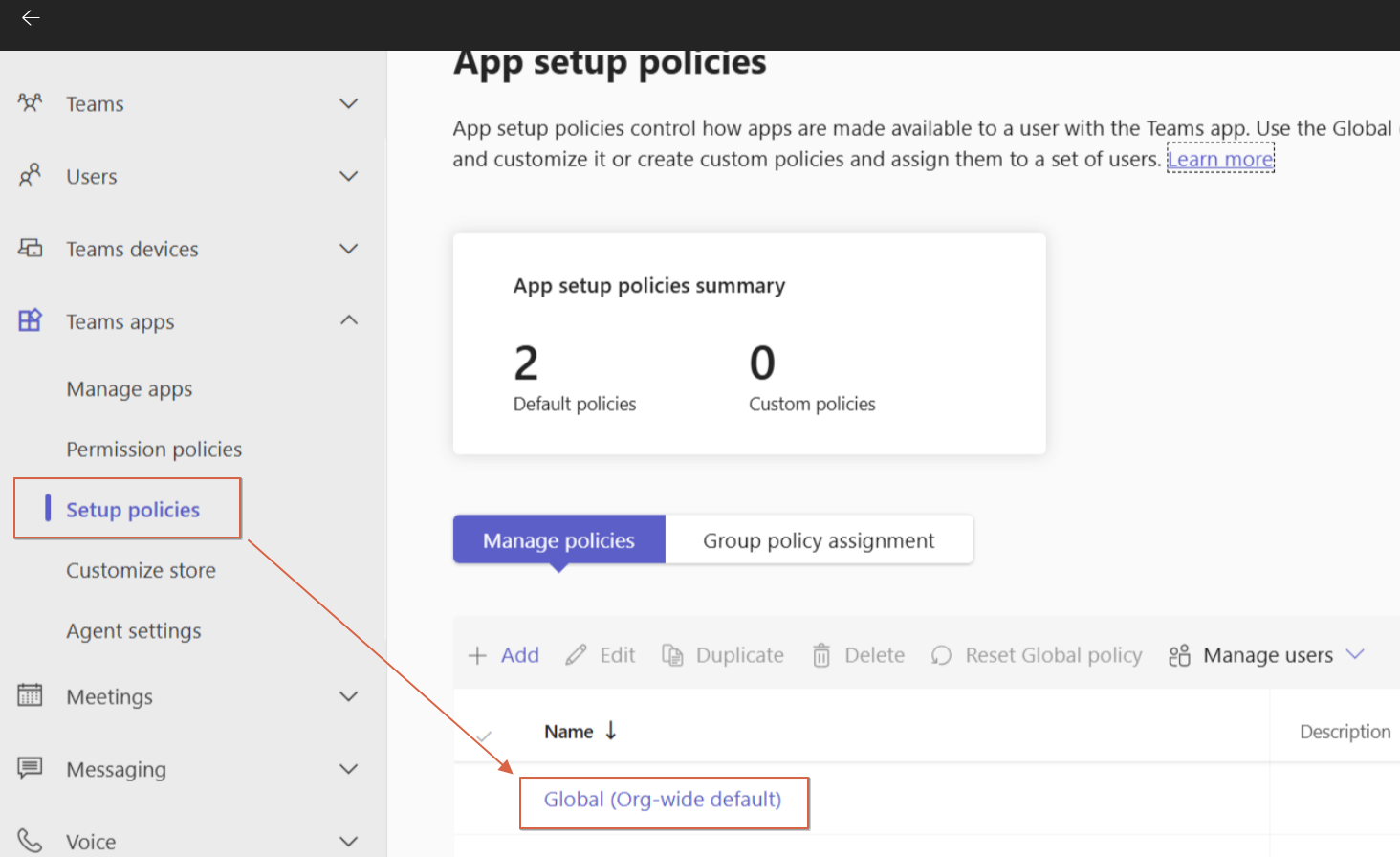Select the Manage policies tab
The width and height of the screenshot is (1400, 857).
click(x=558, y=540)
